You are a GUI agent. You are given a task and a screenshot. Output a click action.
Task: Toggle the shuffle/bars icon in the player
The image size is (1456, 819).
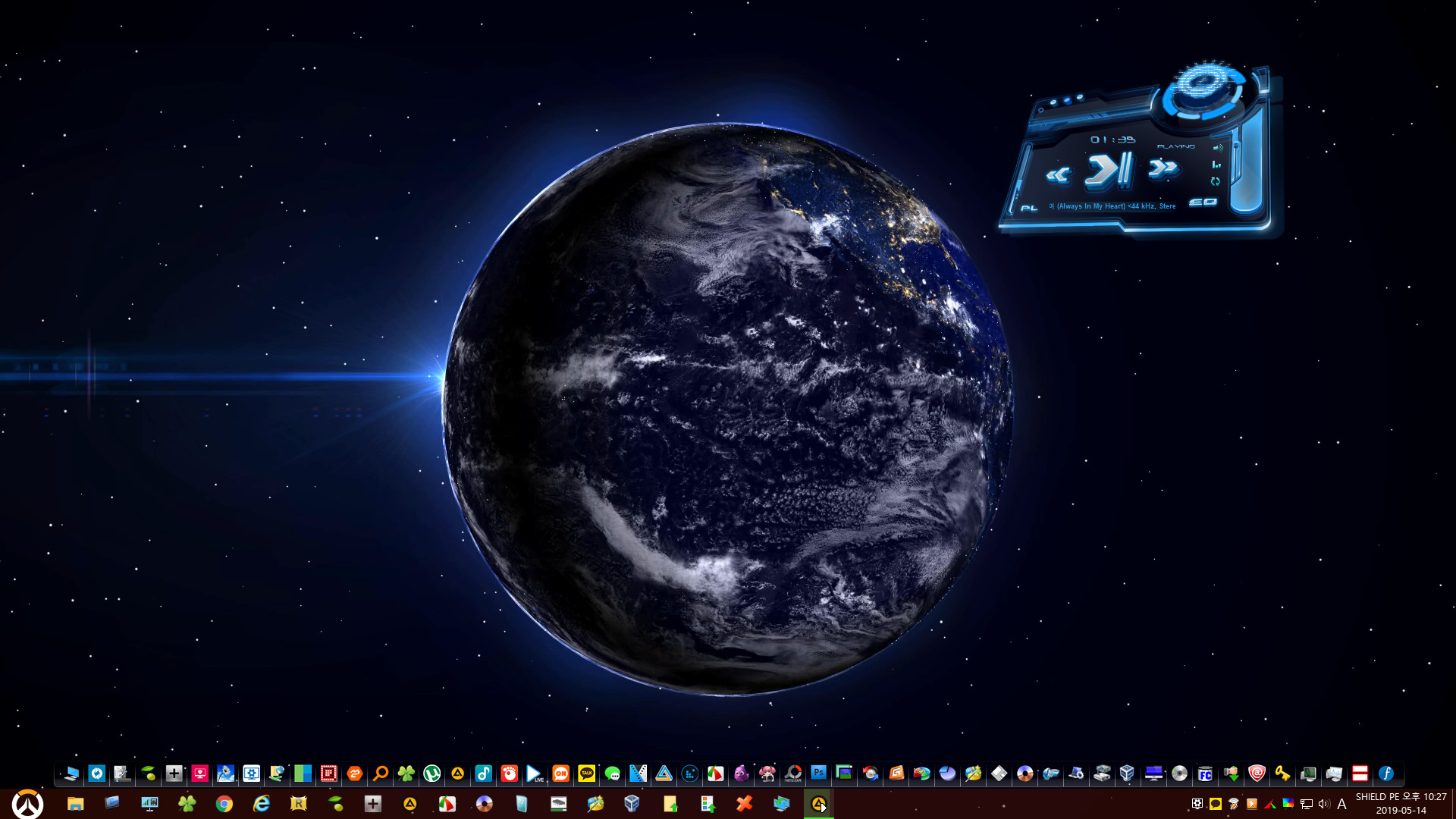click(1216, 165)
